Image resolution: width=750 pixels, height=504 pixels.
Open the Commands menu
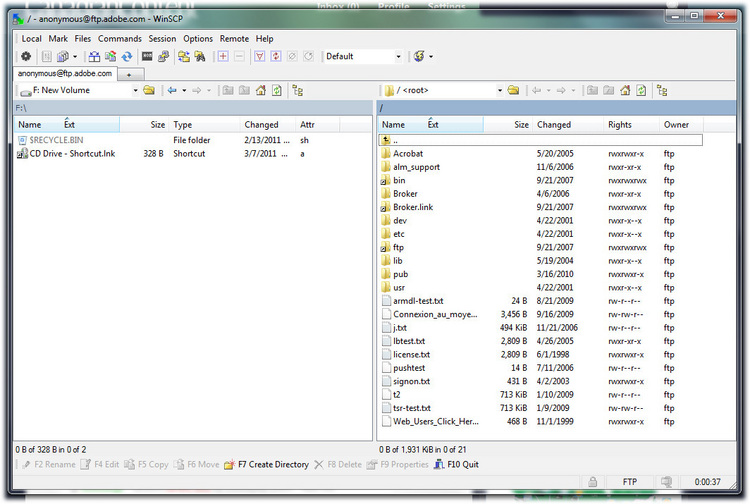point(120,39)
